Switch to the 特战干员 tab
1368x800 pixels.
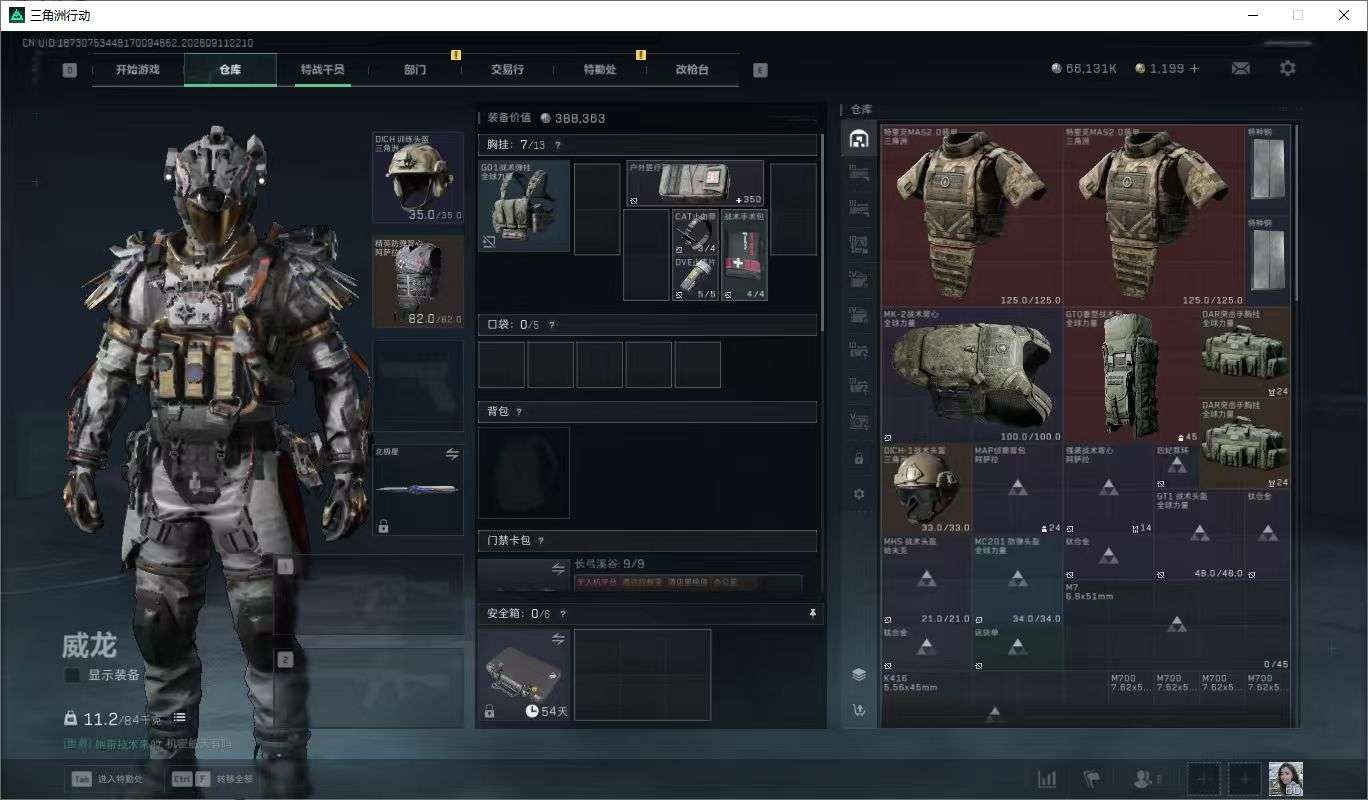click(322, 70)
